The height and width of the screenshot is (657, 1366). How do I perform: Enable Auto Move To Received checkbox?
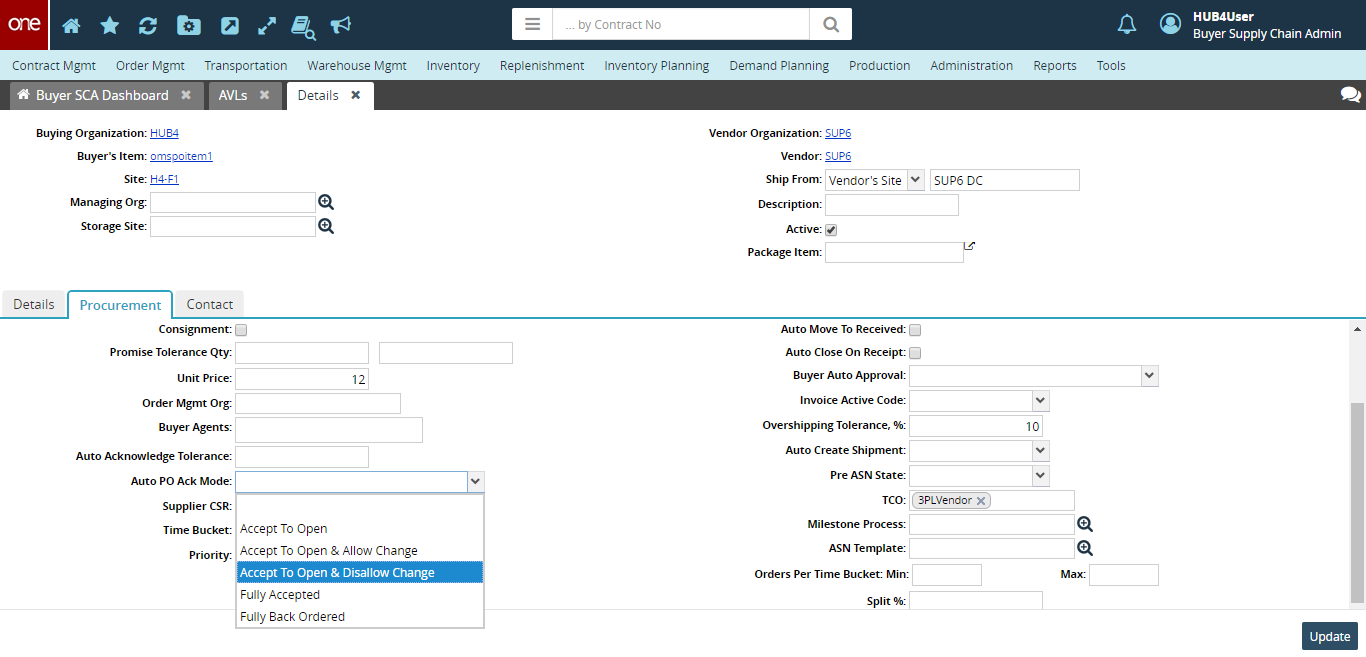click(x=915, y=329)
